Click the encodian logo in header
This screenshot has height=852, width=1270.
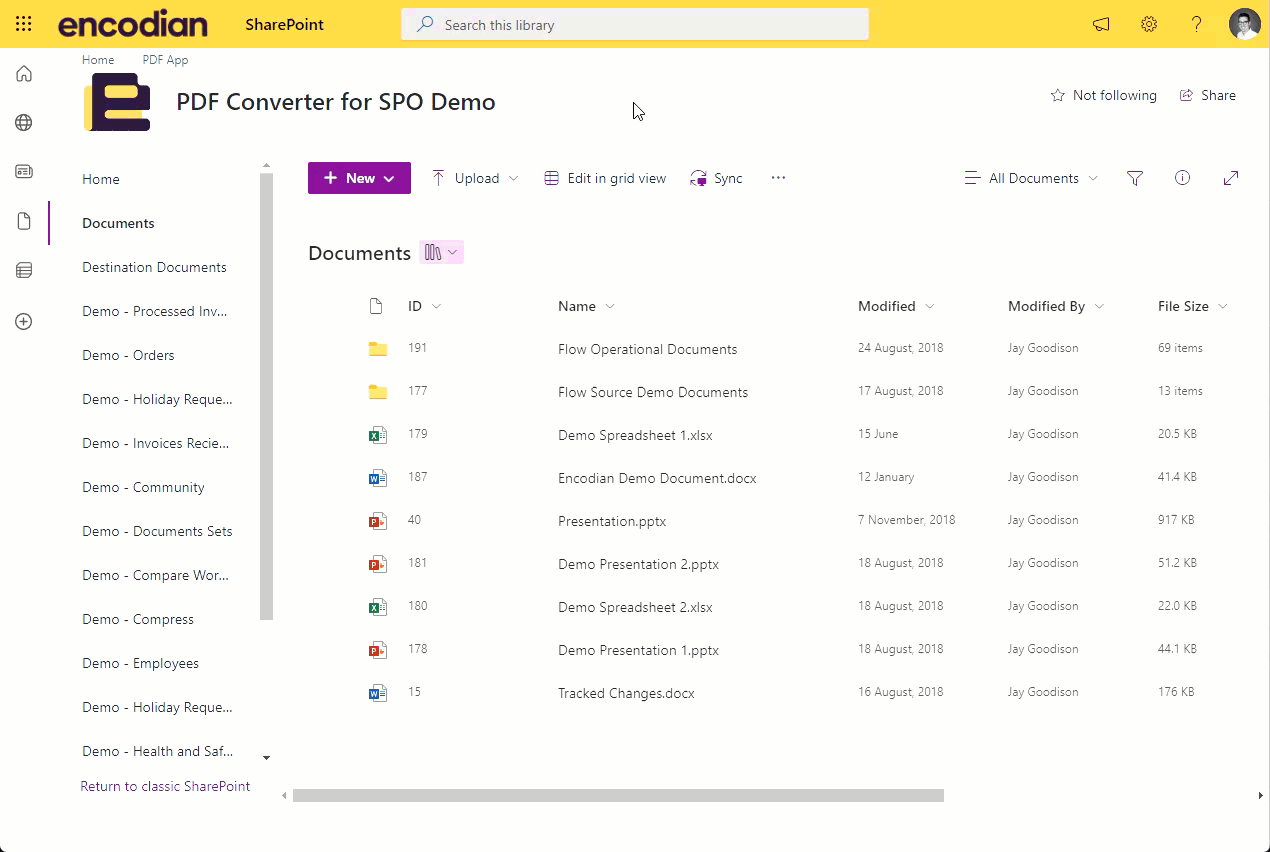tap(133, 25)
